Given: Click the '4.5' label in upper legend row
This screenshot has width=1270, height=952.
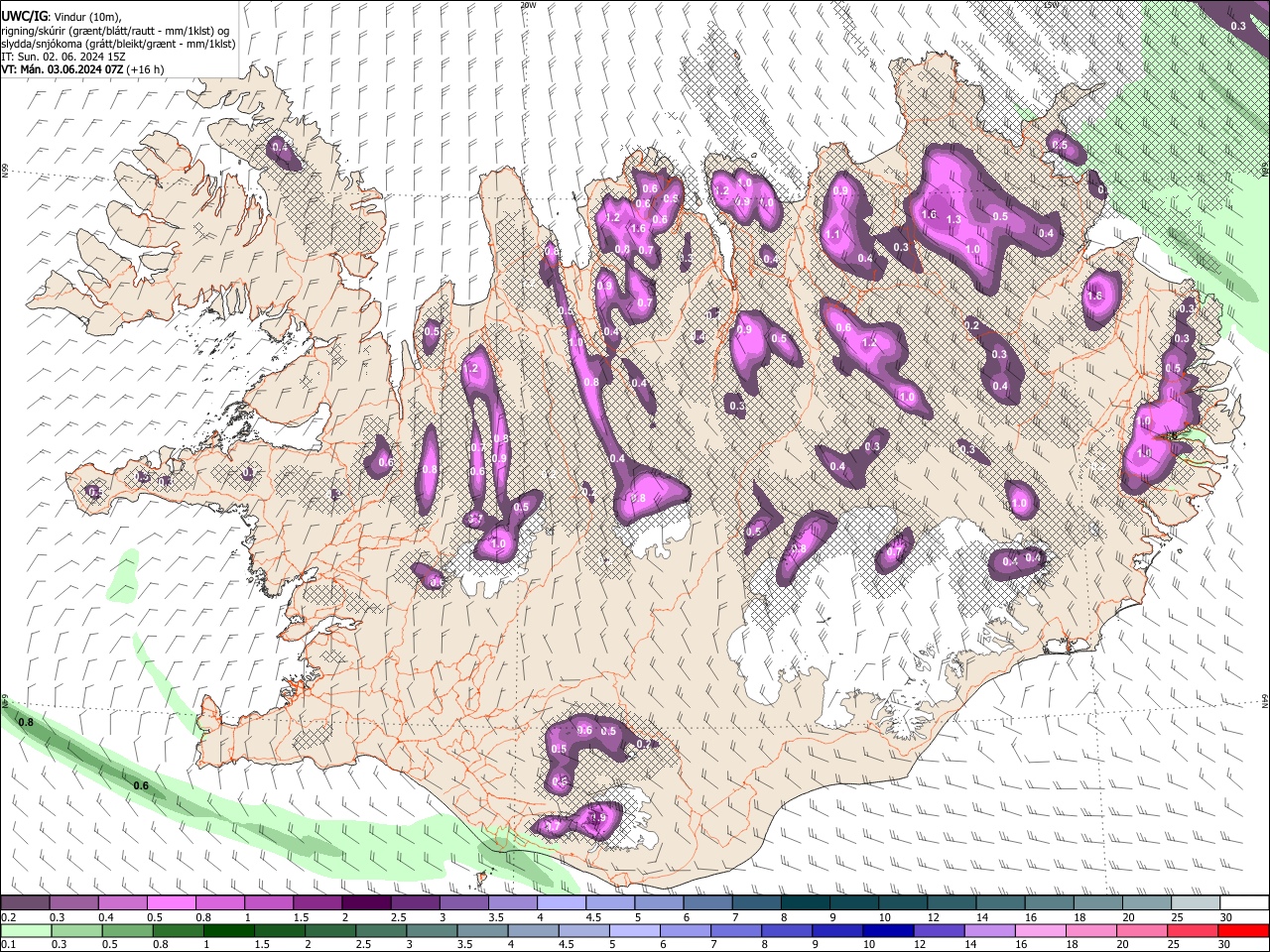Looking at the screenshot, I should [x=593, y=917].
